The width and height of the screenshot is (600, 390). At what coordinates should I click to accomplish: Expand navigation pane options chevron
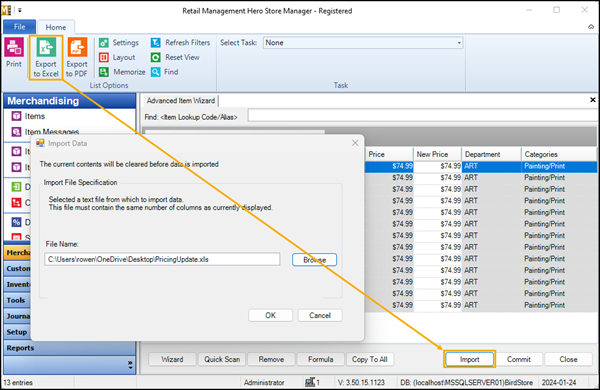pos(130,365)
